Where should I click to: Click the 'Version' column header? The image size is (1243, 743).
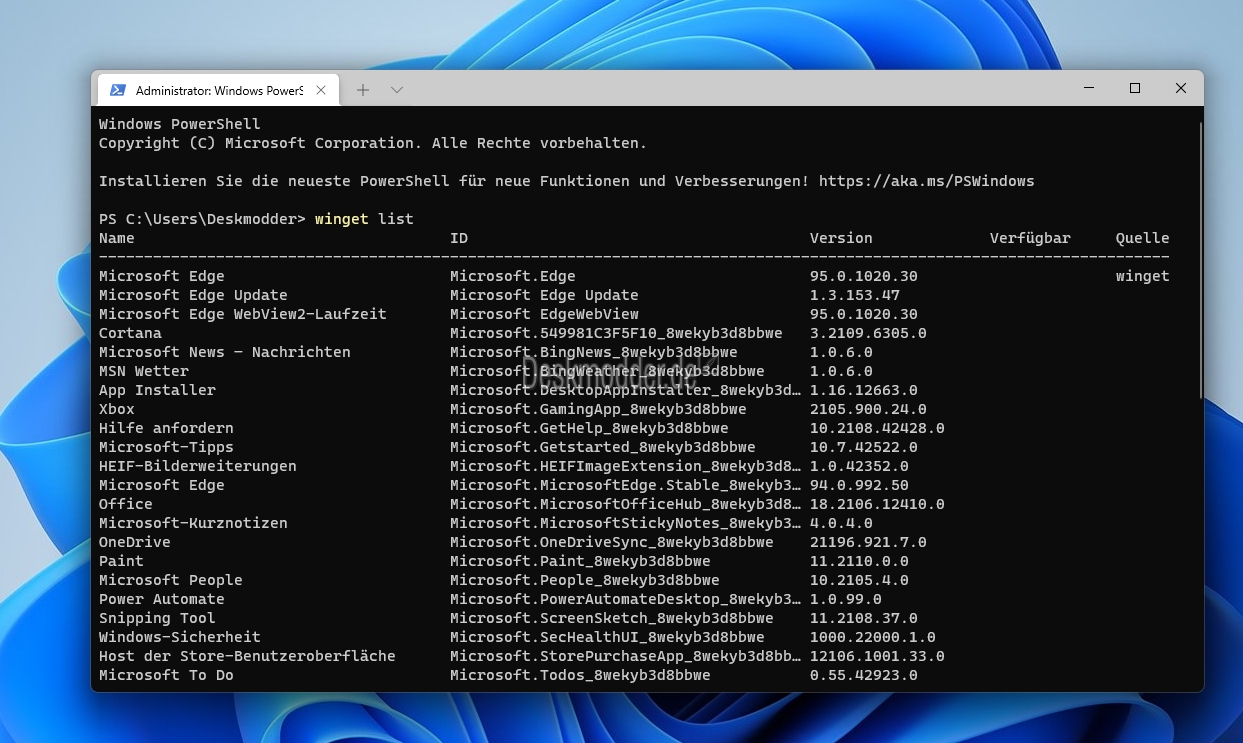(841, 238)
